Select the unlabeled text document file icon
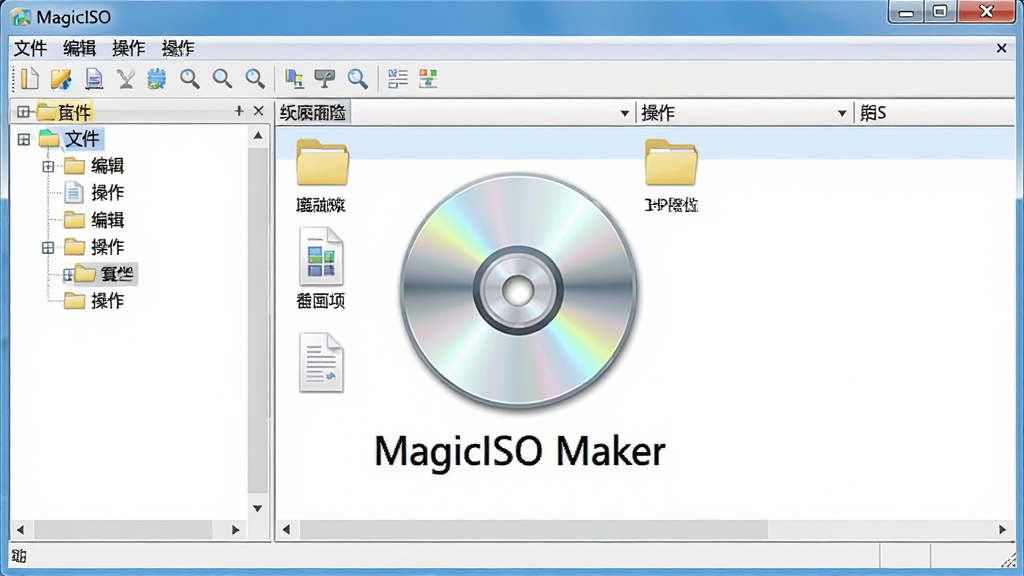Viewport: 1024px width, 576px height. (x=321, y=362)
